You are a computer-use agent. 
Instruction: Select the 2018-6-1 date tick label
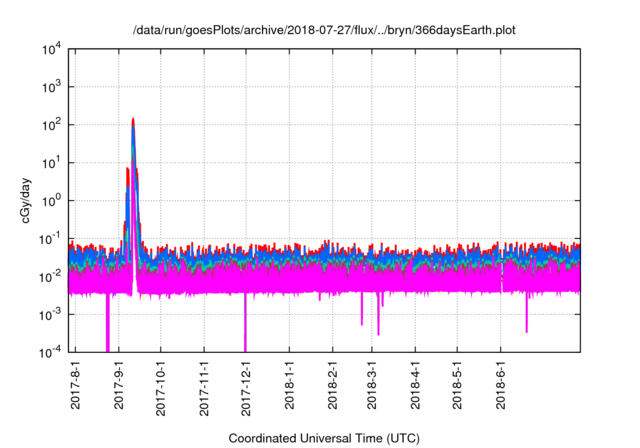500,385
